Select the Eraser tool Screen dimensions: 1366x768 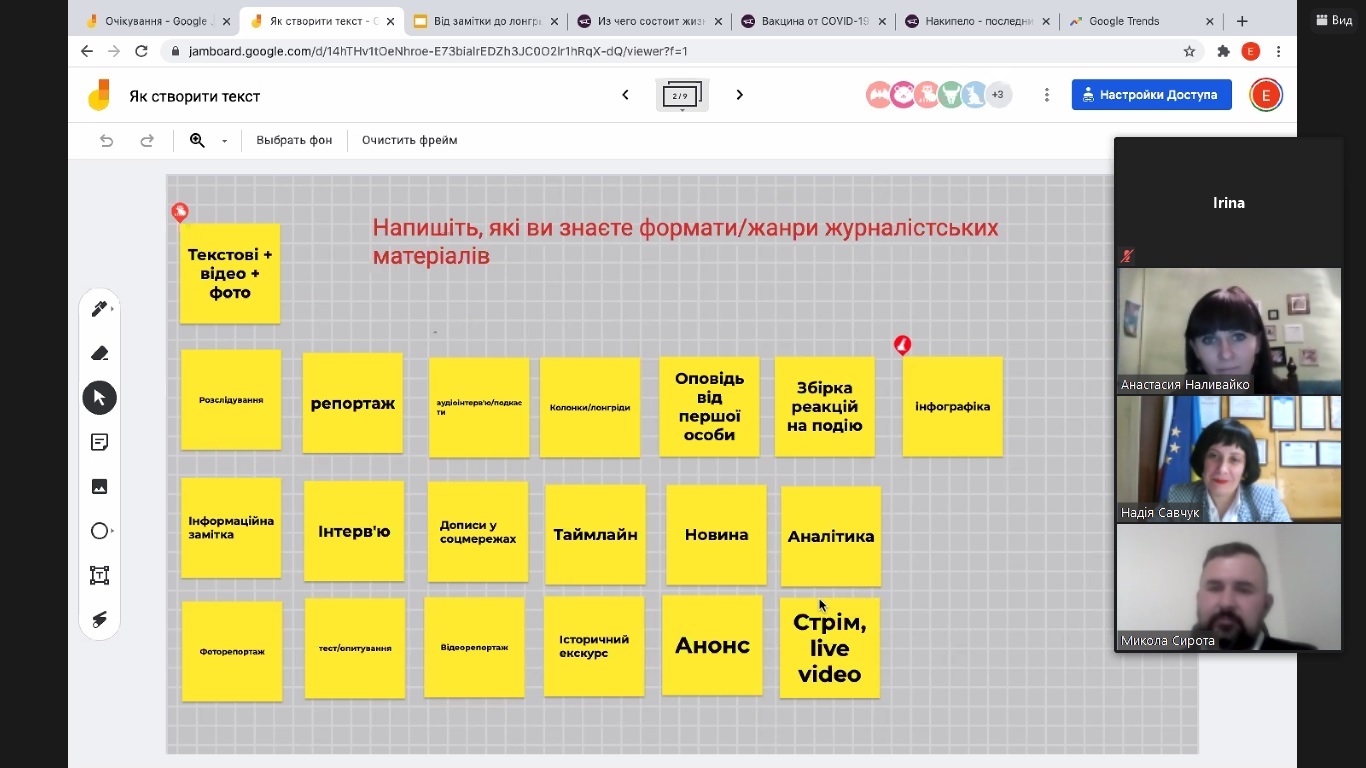coord(99,353)
